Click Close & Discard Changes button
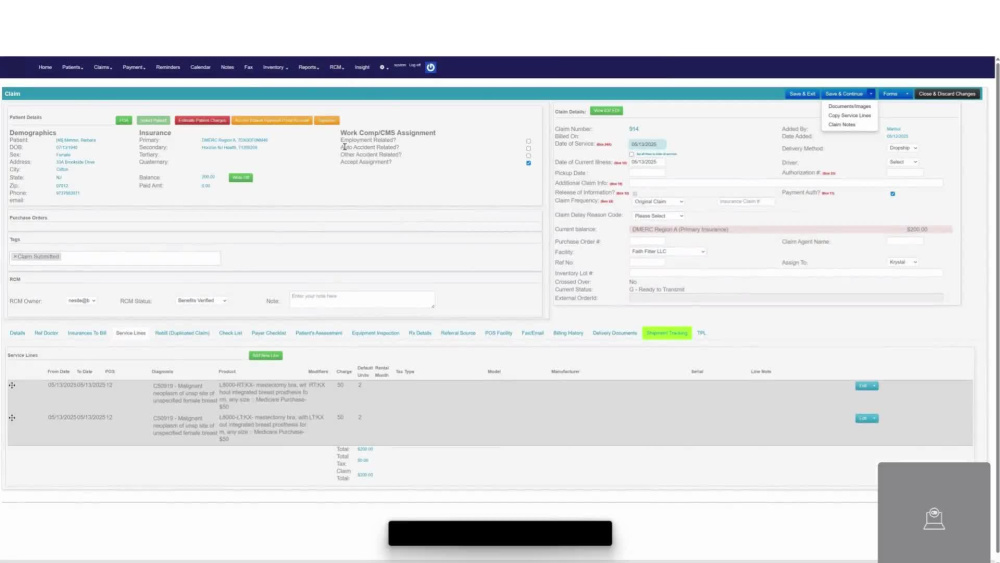This screenshot has height=563, width=1000. click(946, 94)
